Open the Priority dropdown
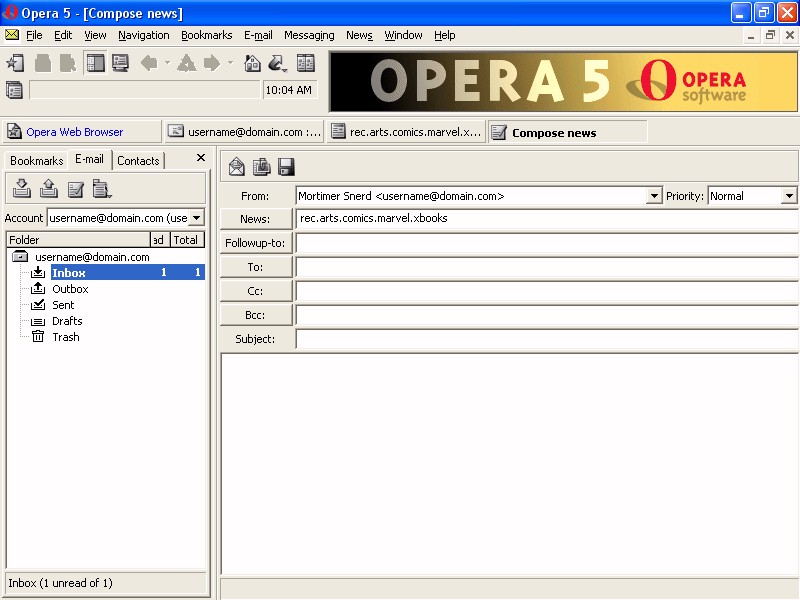 (x=789, y=196)
